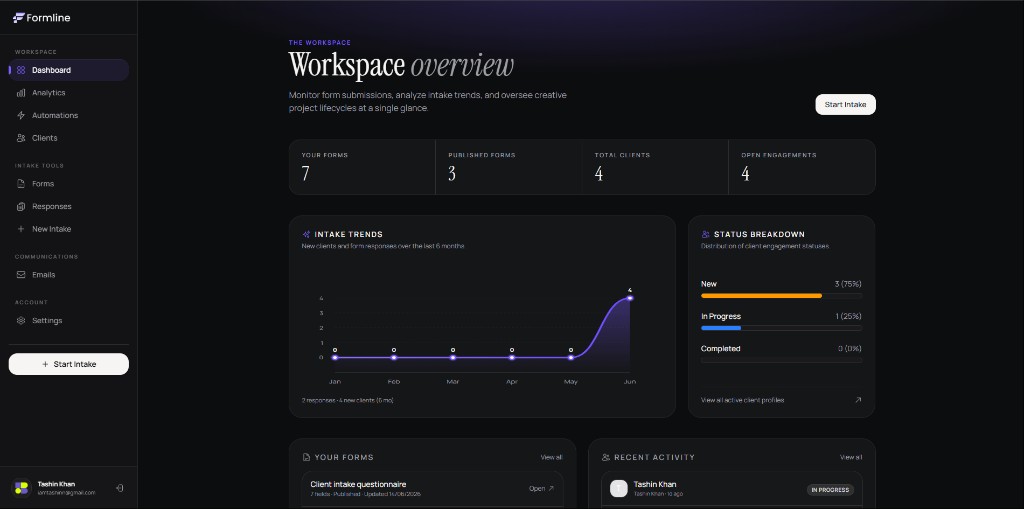Go to Analytics in the sidebar
1024x509 pixels.
coord(69,93)
